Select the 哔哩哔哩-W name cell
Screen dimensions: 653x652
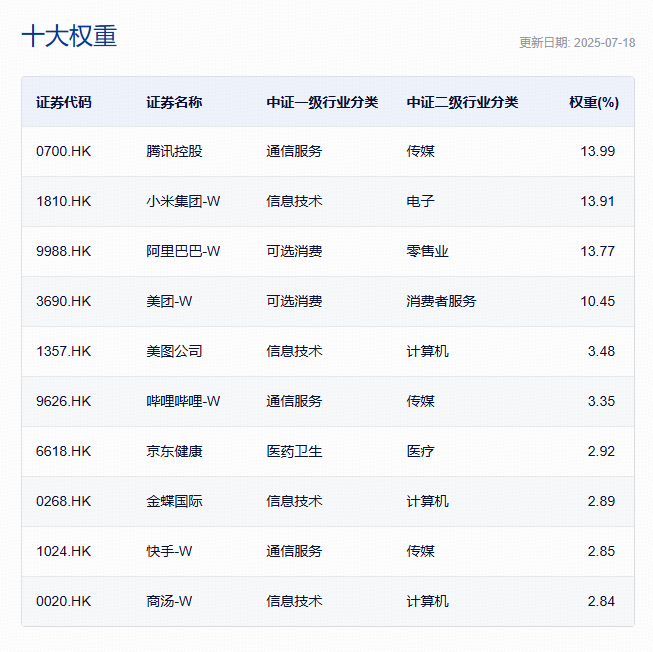183,401
